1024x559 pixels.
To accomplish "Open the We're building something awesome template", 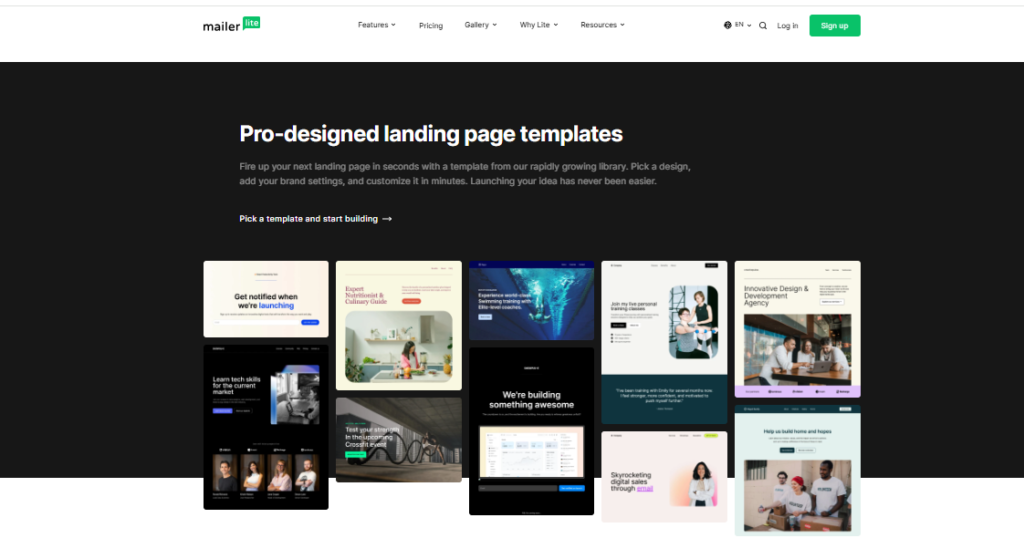I will (x=532, y=431).
